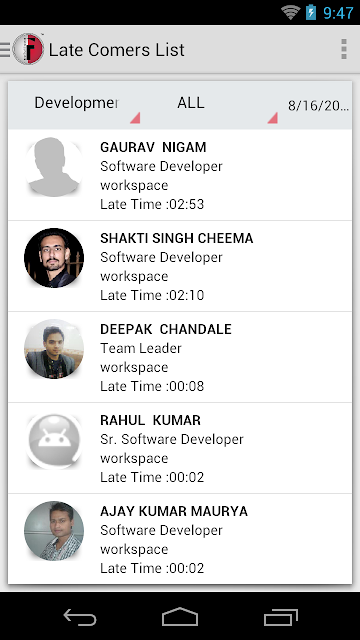This screenshot has height=640, width=360.
Task: Tap the battery charging icon
Action: click(311, 13)
